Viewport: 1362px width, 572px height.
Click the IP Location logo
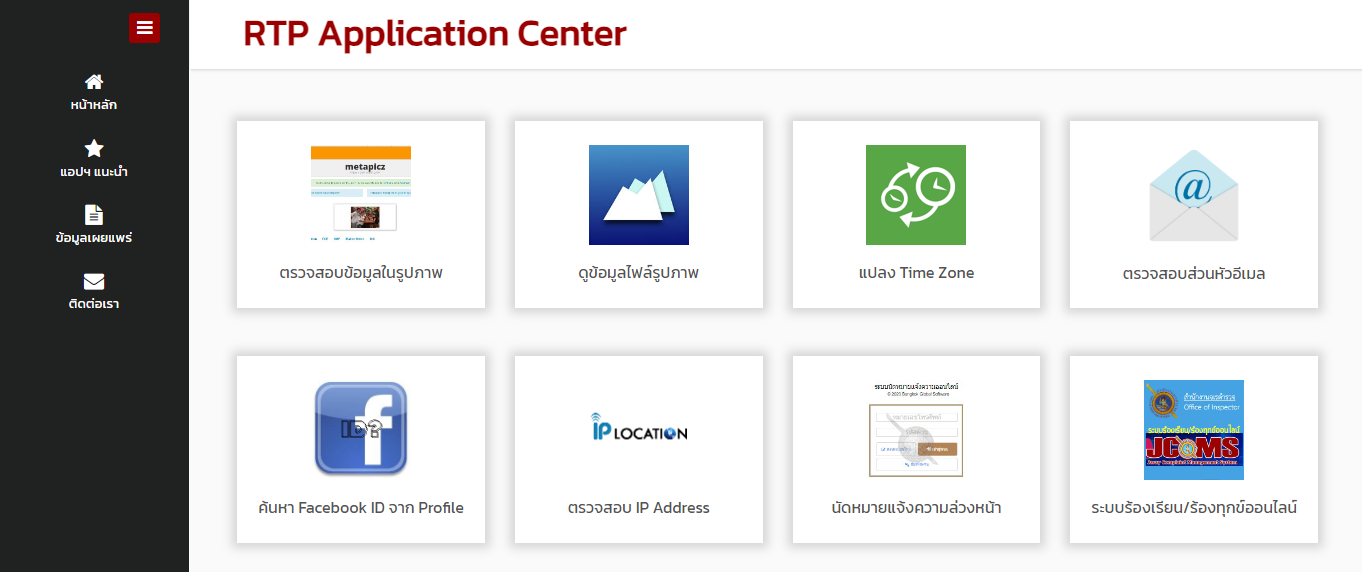[x=638, y=428]
